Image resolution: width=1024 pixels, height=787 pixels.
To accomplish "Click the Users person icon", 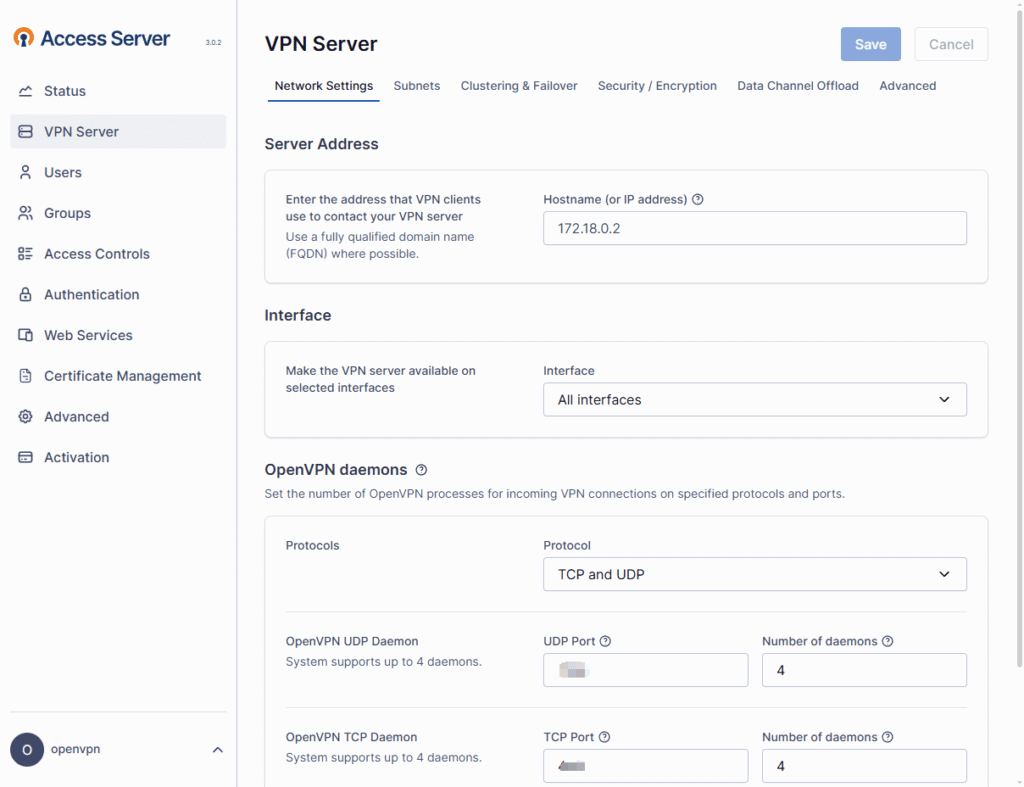I will (x=26, y=173).
